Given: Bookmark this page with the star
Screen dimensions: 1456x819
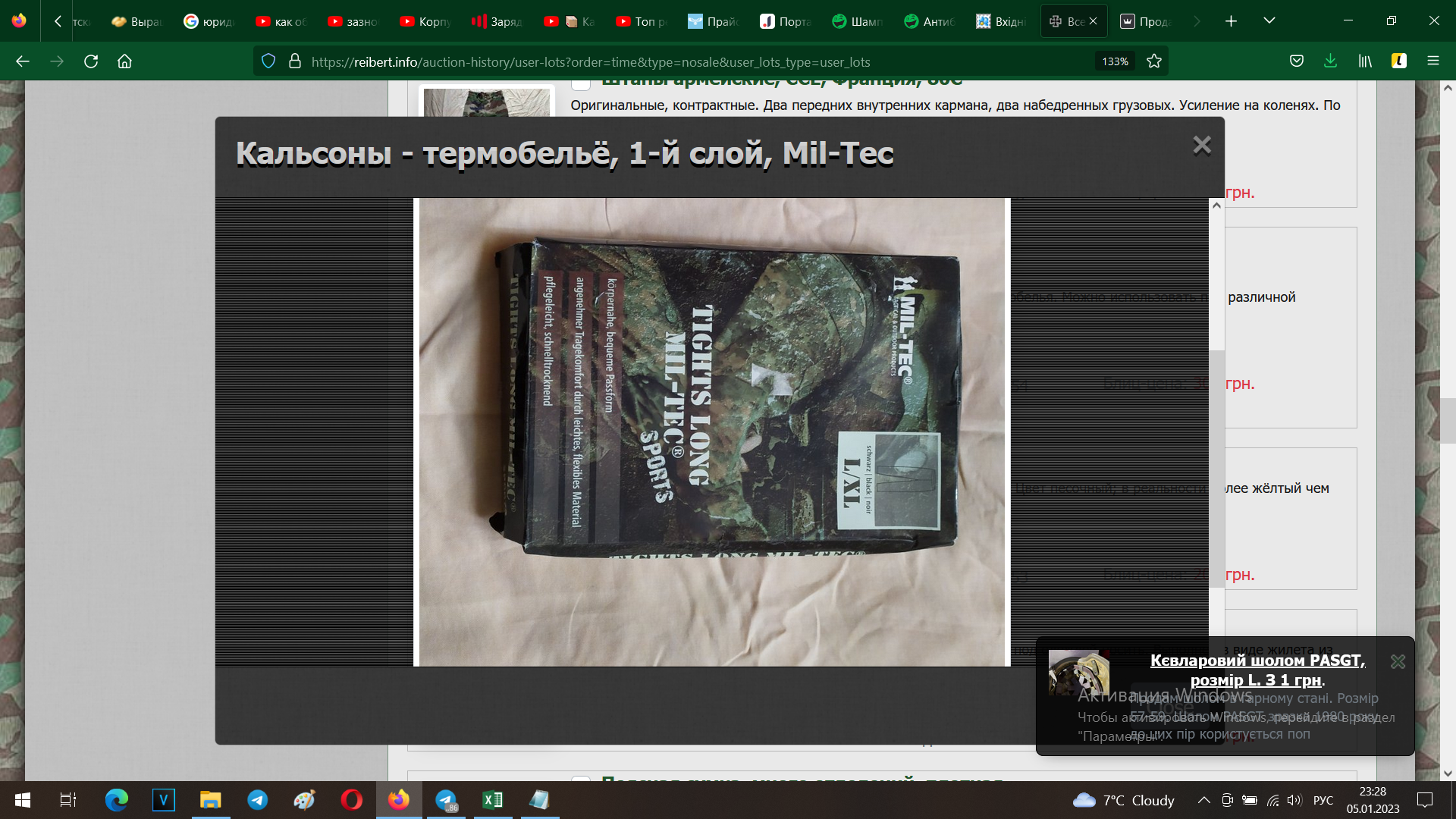Looking at the screenshot, I should click(1154, 61).
